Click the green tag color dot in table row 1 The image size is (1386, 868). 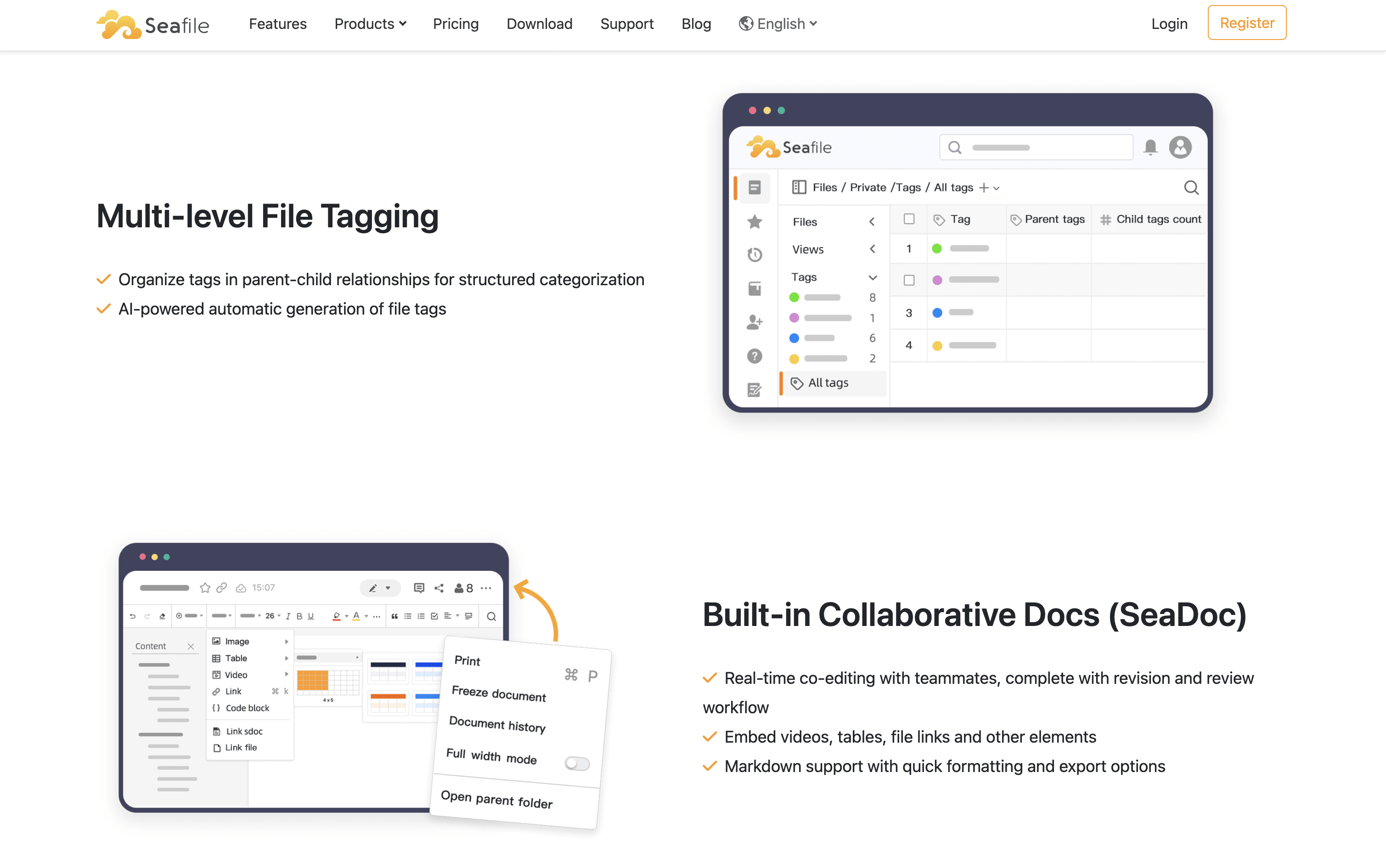(936, 248)
